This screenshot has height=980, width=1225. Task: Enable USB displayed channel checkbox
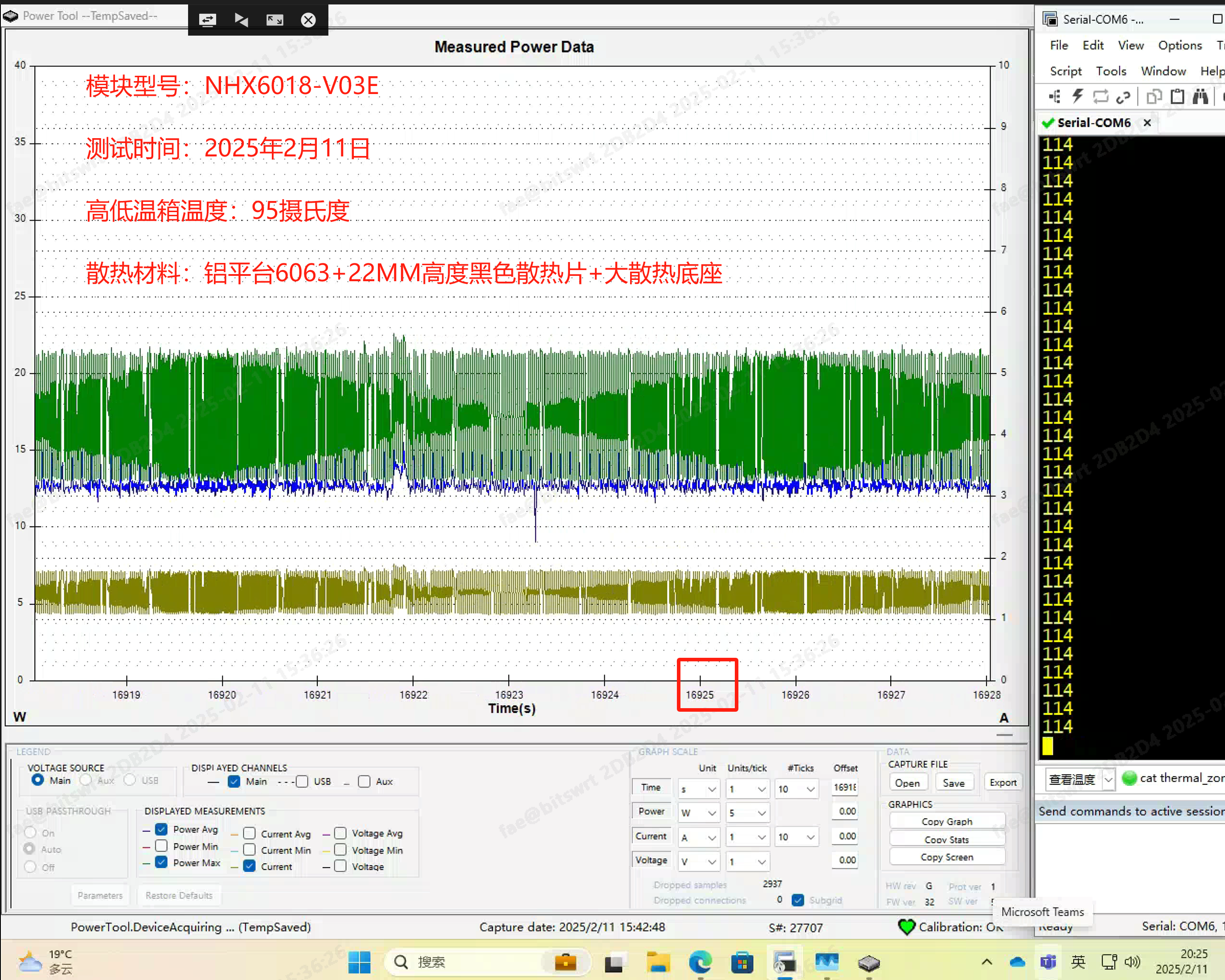[302, 782]
